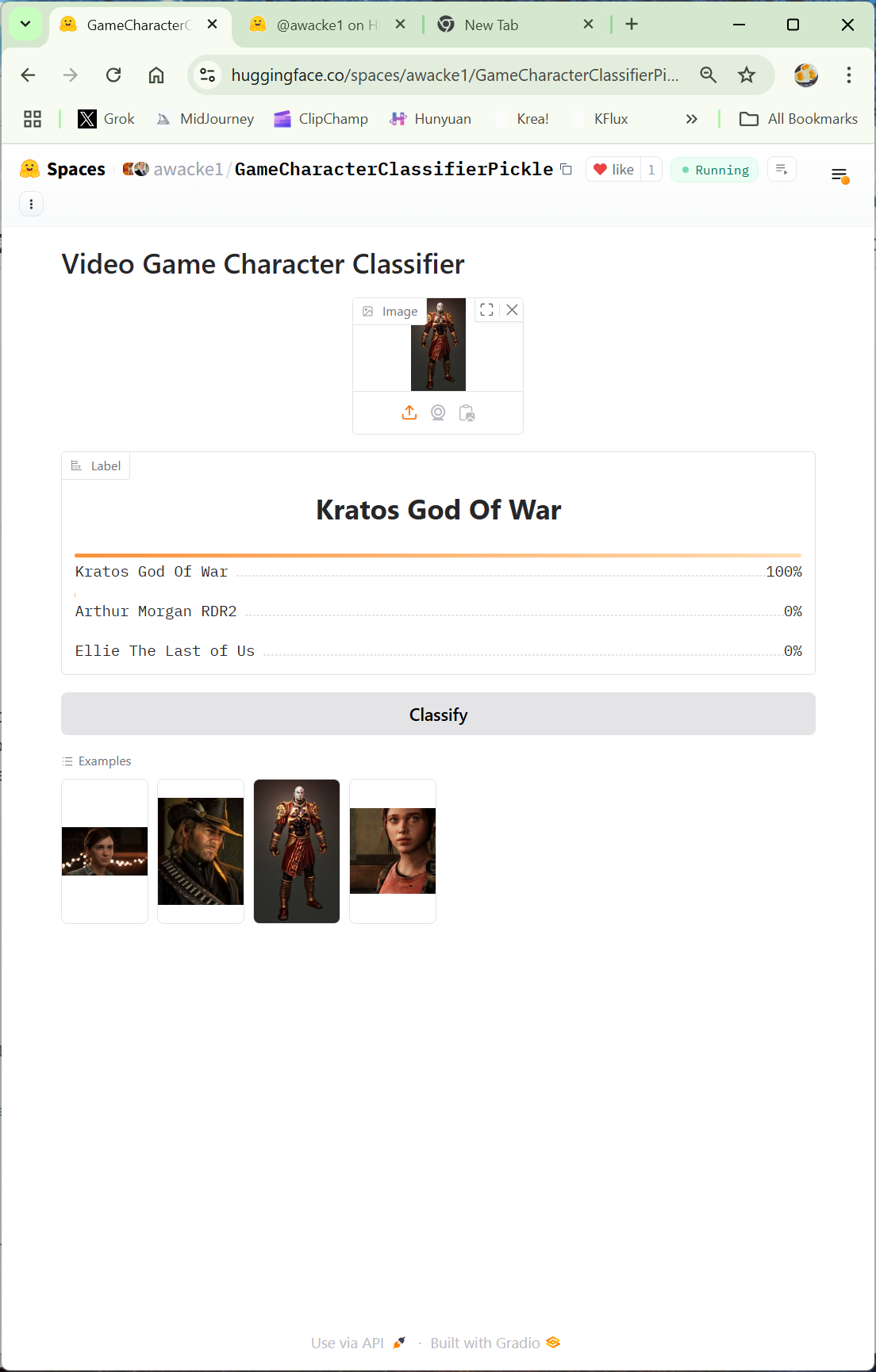Click the Classify button

(438, 714)
